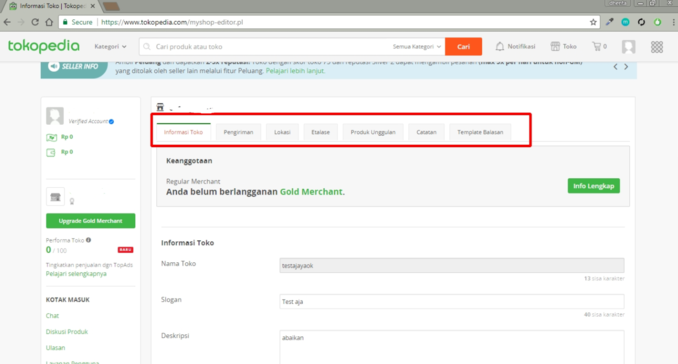Click Upgrade Gold Merchant button
Viewport: 678px width, 364px height.
pos(90,221)
